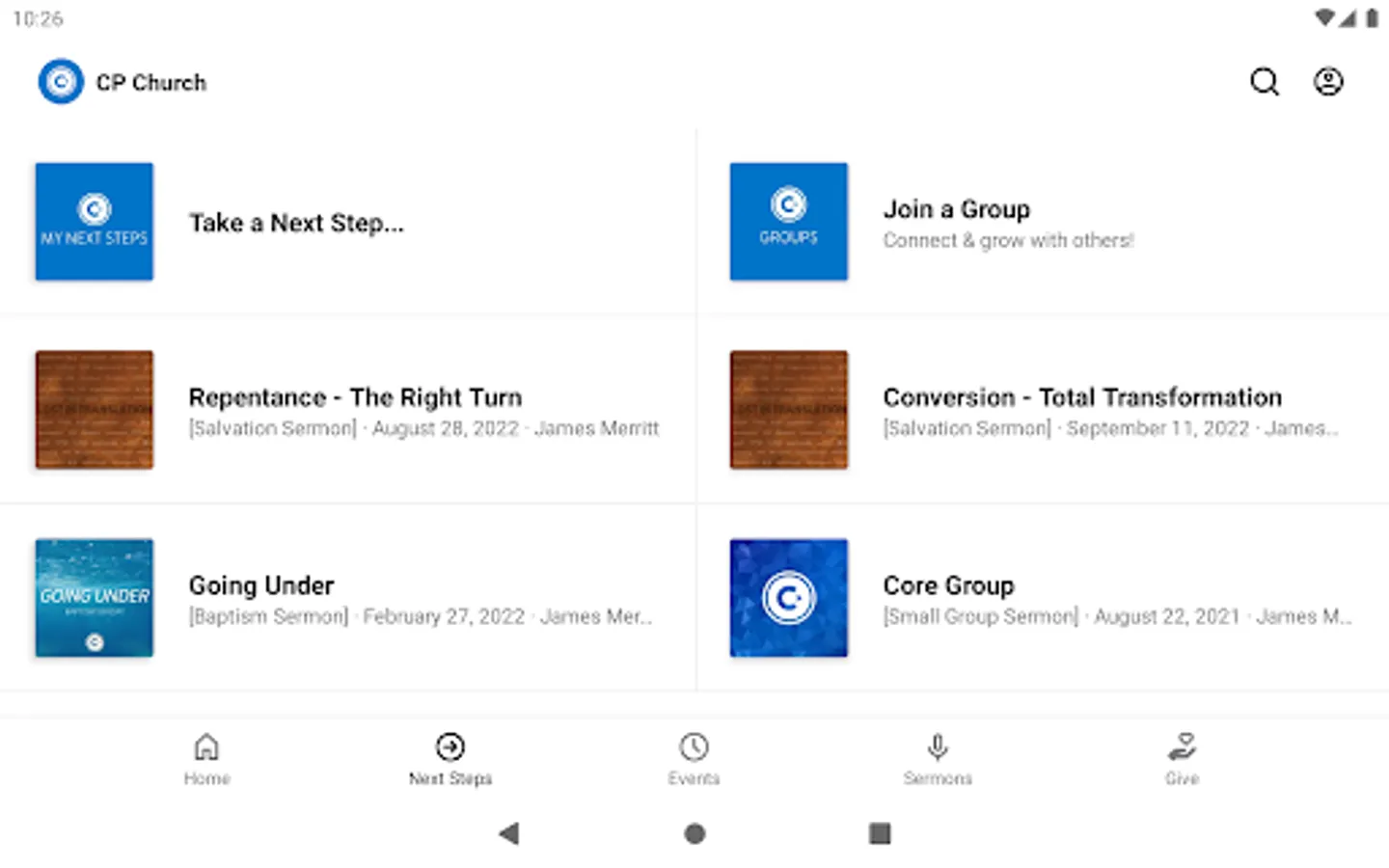This screenshot has width=1389, height=868.
Task: Open 'Conversion - Total Transformation' title
Action: point(1082,397)
